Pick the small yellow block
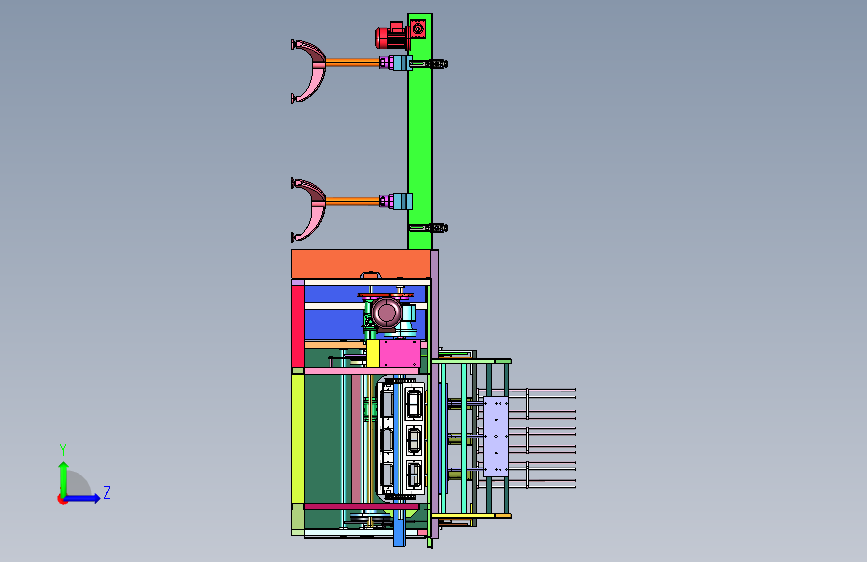 click(373, 353)
